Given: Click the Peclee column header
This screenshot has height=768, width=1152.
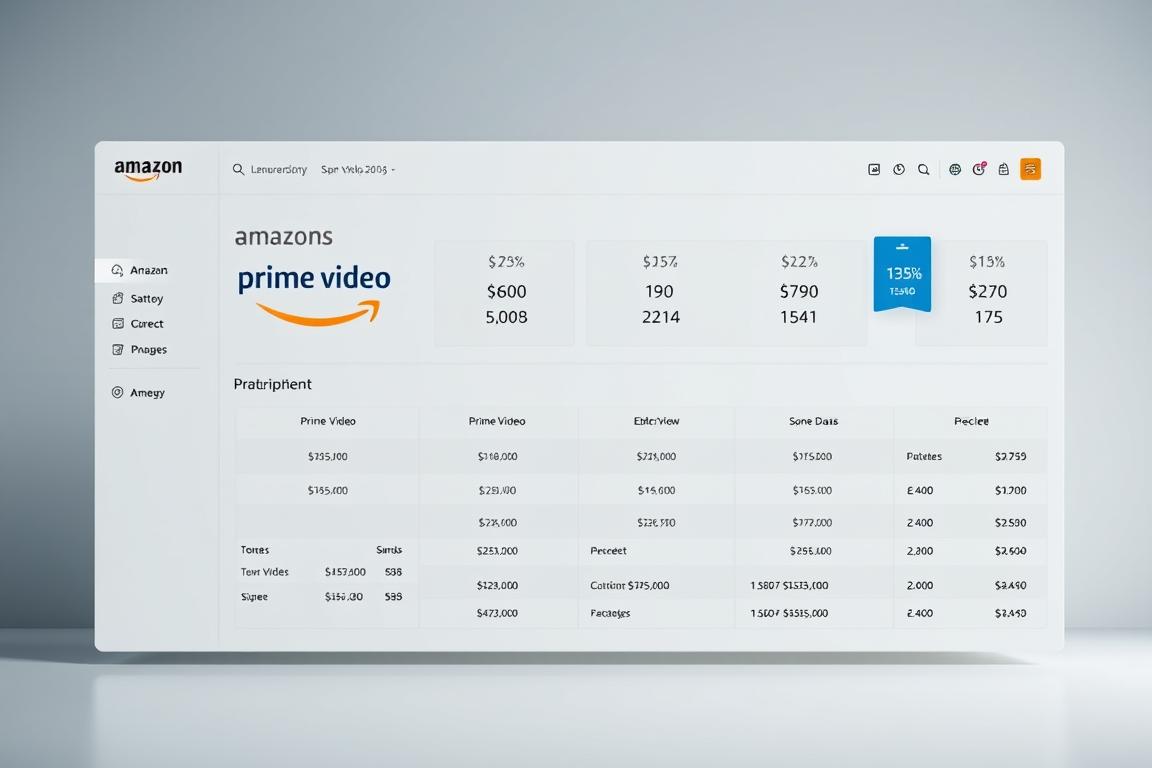Looking at the screenshot, I should point(971,422).
